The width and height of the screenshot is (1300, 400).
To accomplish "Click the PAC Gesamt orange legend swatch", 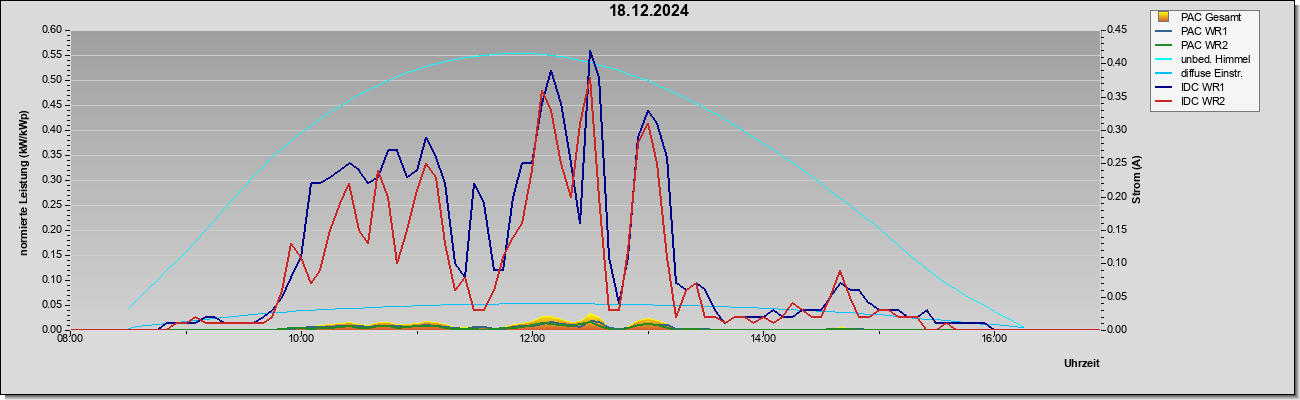I will [1163, 17].
